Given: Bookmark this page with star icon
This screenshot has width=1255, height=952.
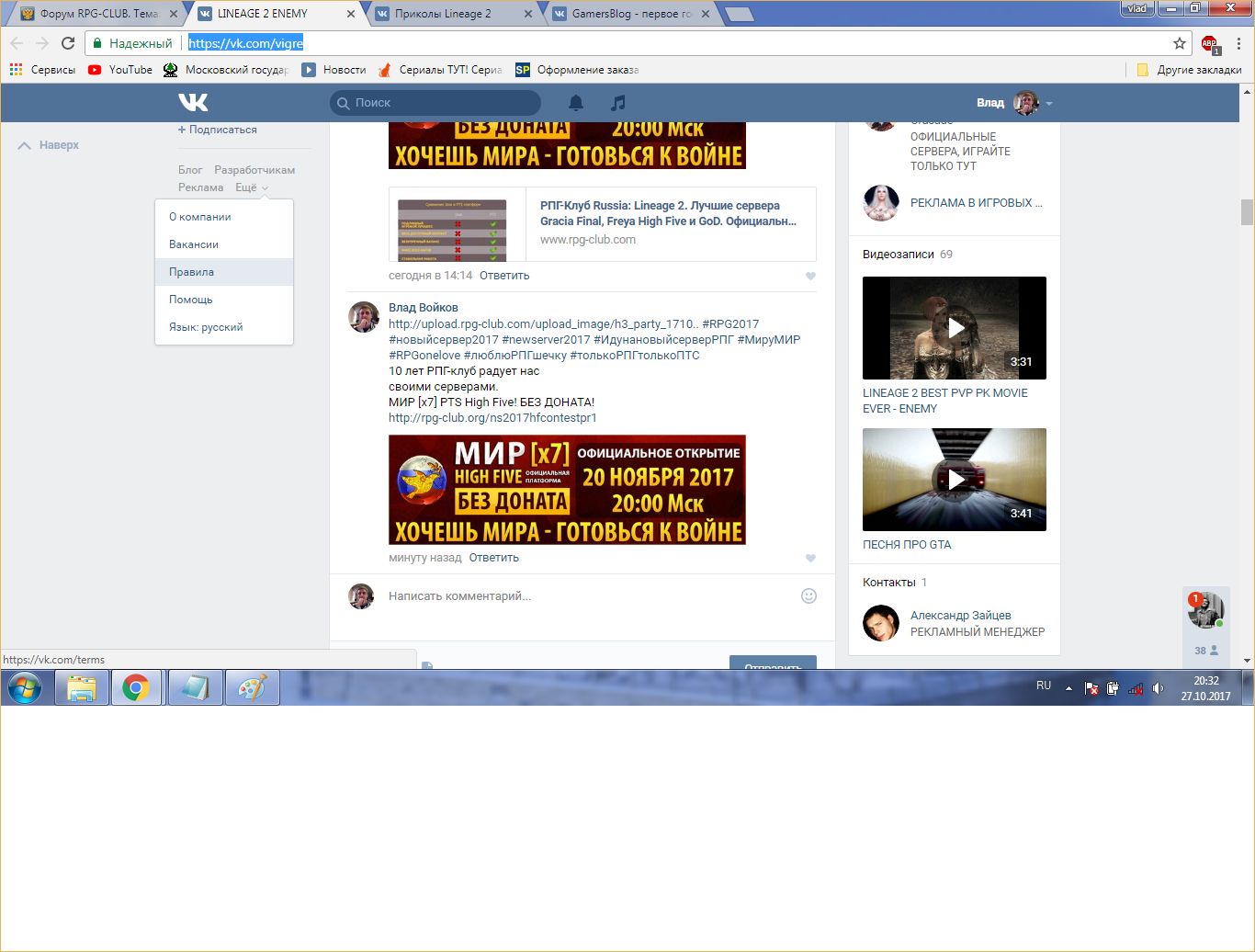Looking at the screenshot, I should click(1180, 43).
